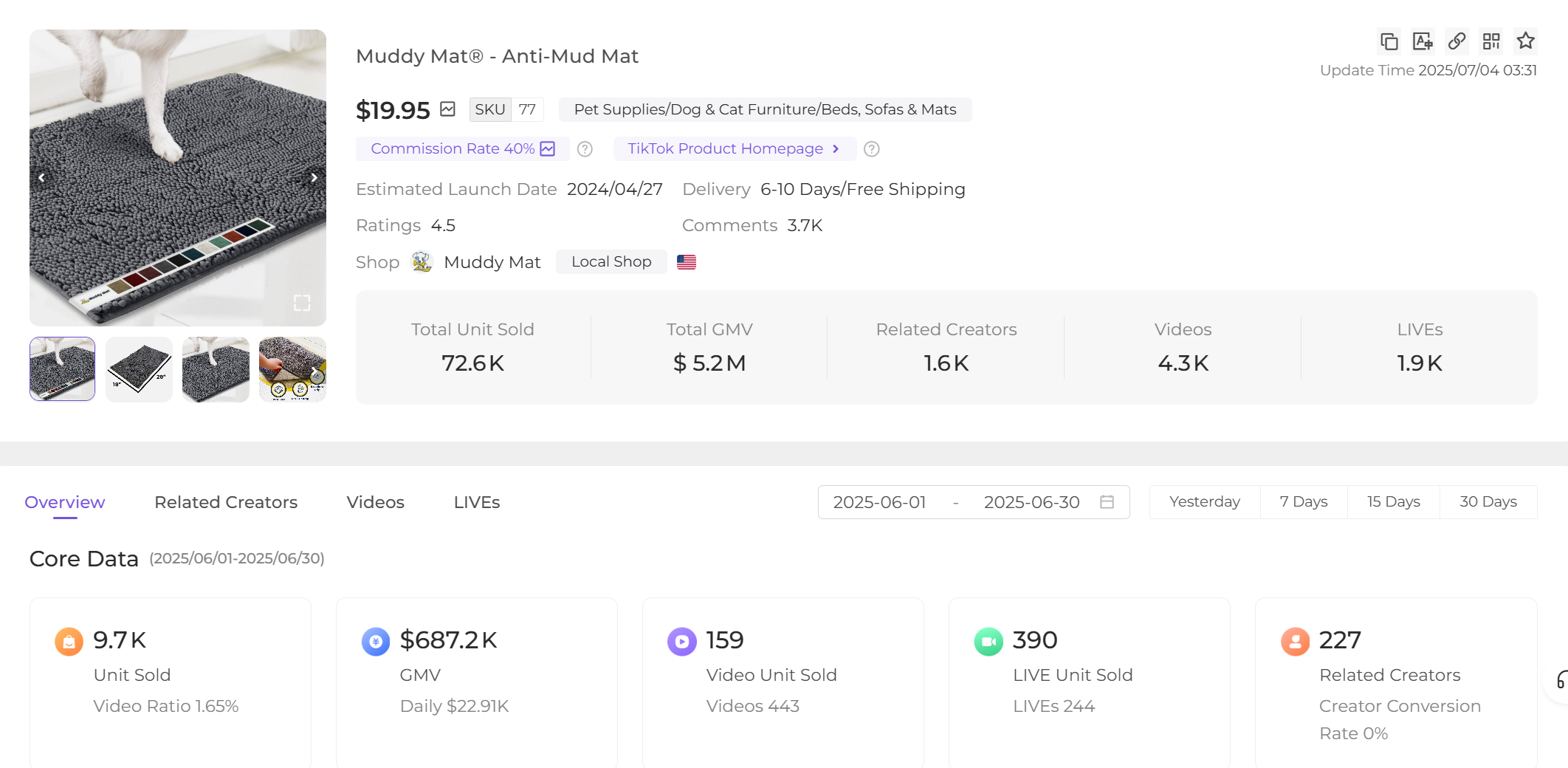The image size is (1568, 768).
Task: Click the Unit Sold orange bag icon
Action: [69, 642]
